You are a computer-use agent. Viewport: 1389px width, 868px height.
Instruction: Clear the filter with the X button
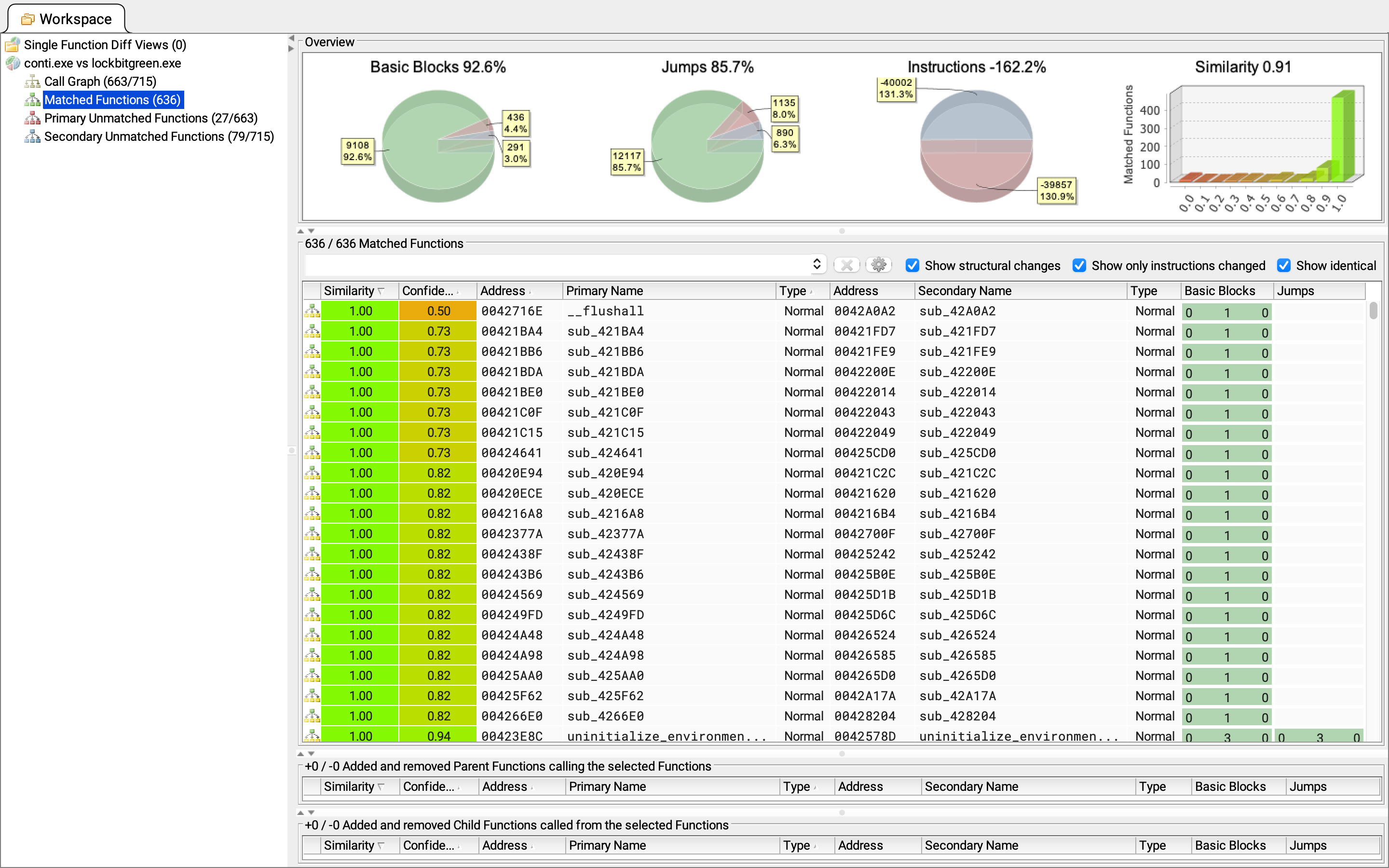(846, 265)
